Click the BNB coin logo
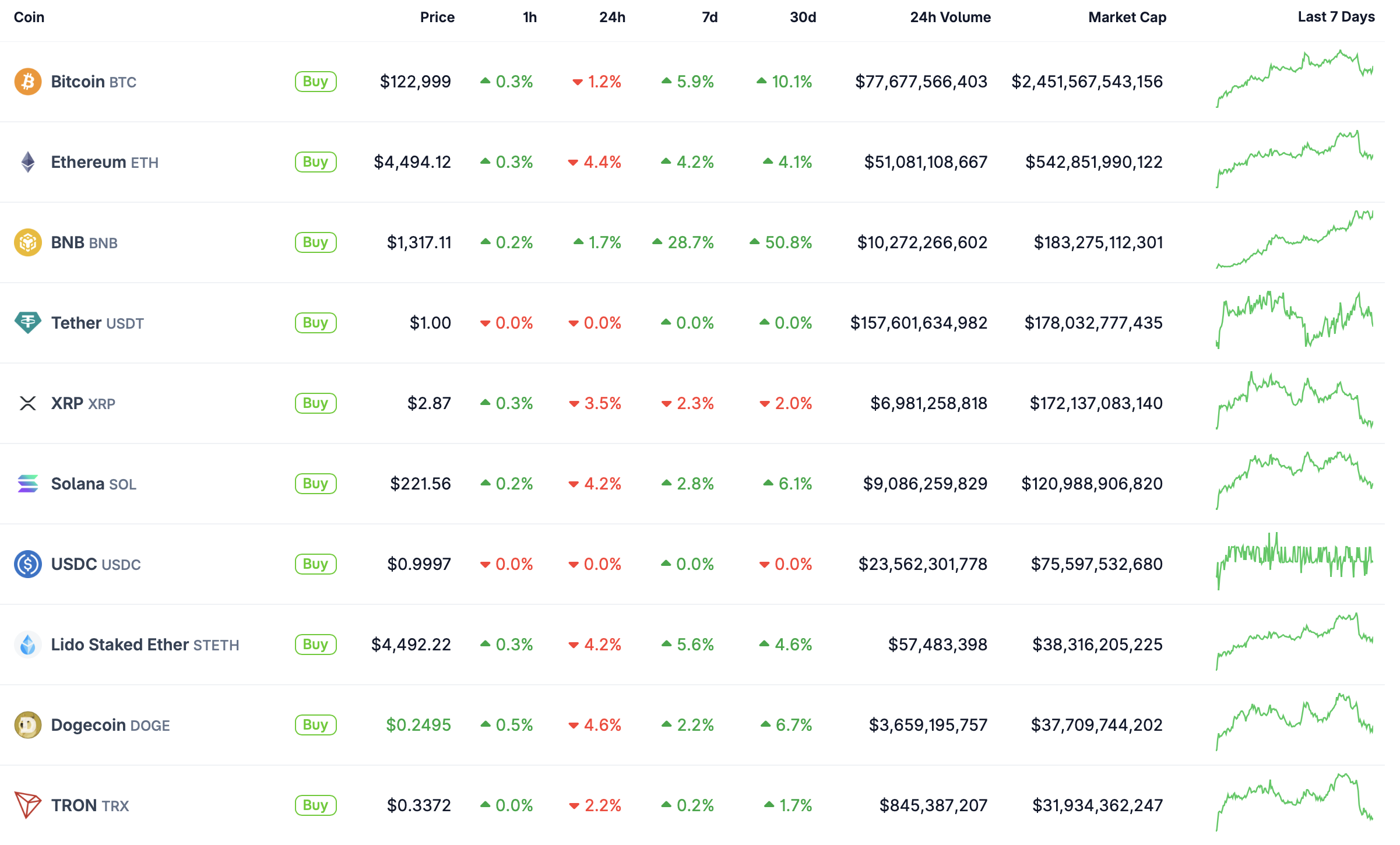 pos(27,242)
